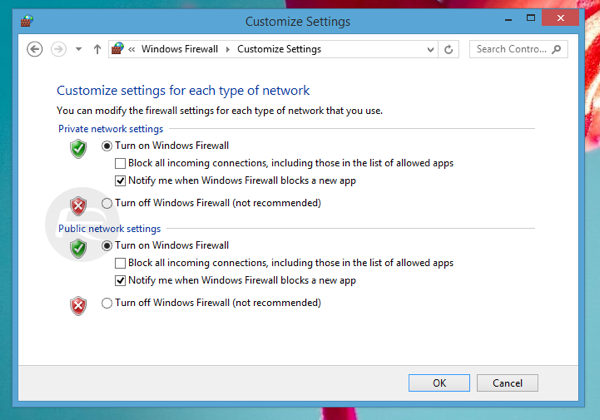Click the back navigation arrow
Image resolution: width=600 pixels, height=420 pixels.
[x=36, y=49]
